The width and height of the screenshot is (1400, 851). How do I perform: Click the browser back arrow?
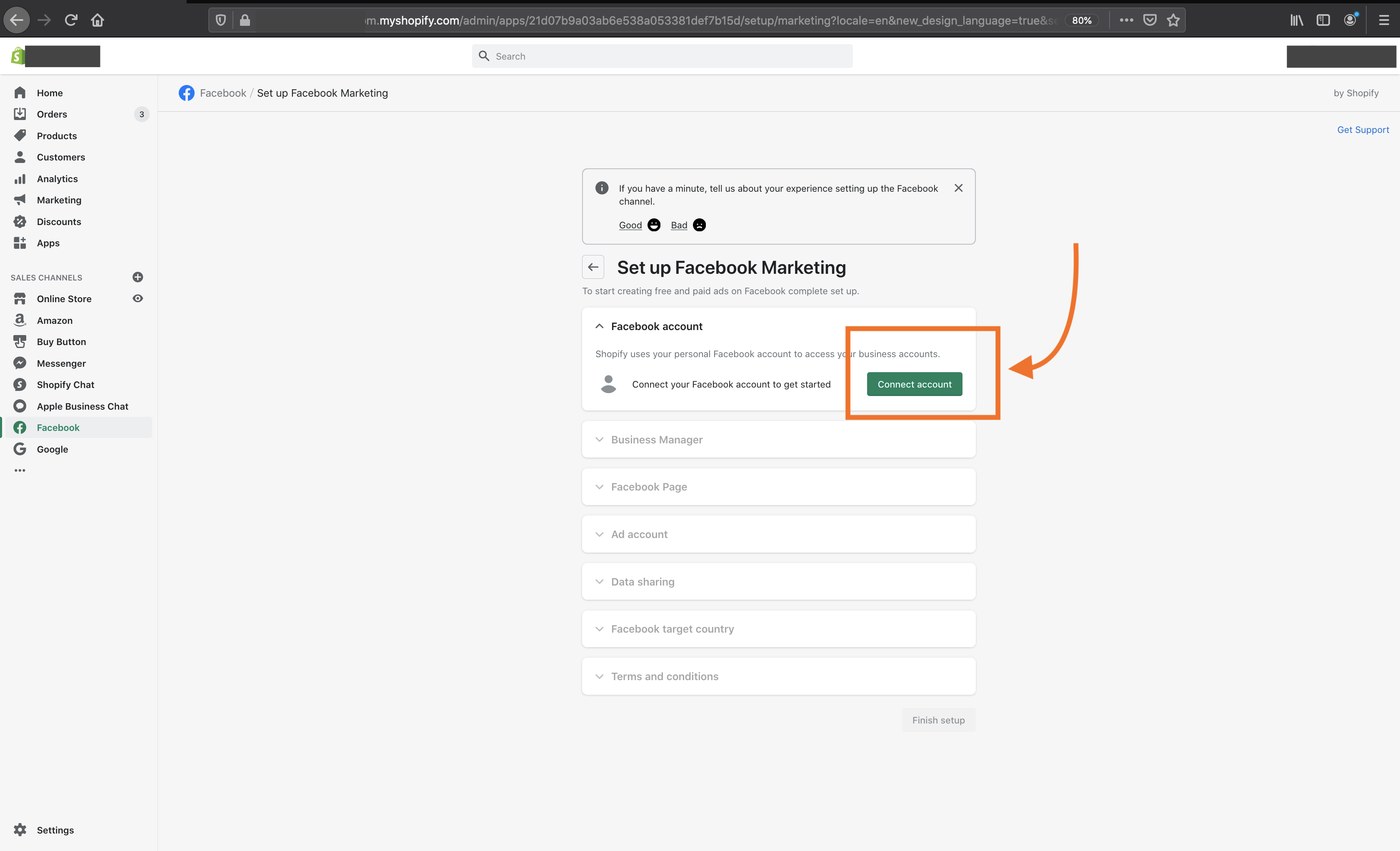click(17, 20)
